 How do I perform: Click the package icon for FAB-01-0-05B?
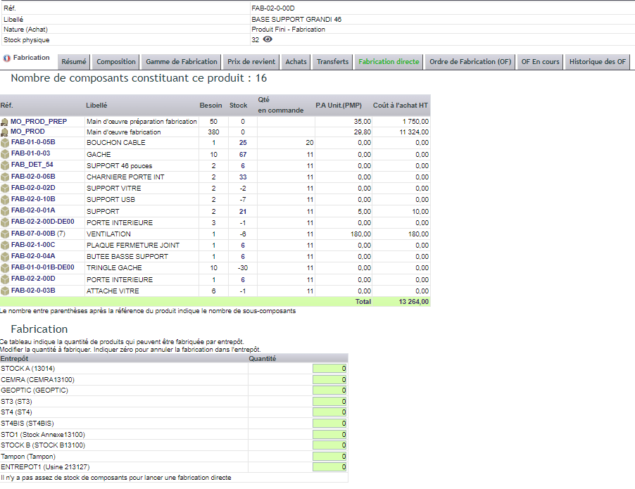click(x=4, y=143)
